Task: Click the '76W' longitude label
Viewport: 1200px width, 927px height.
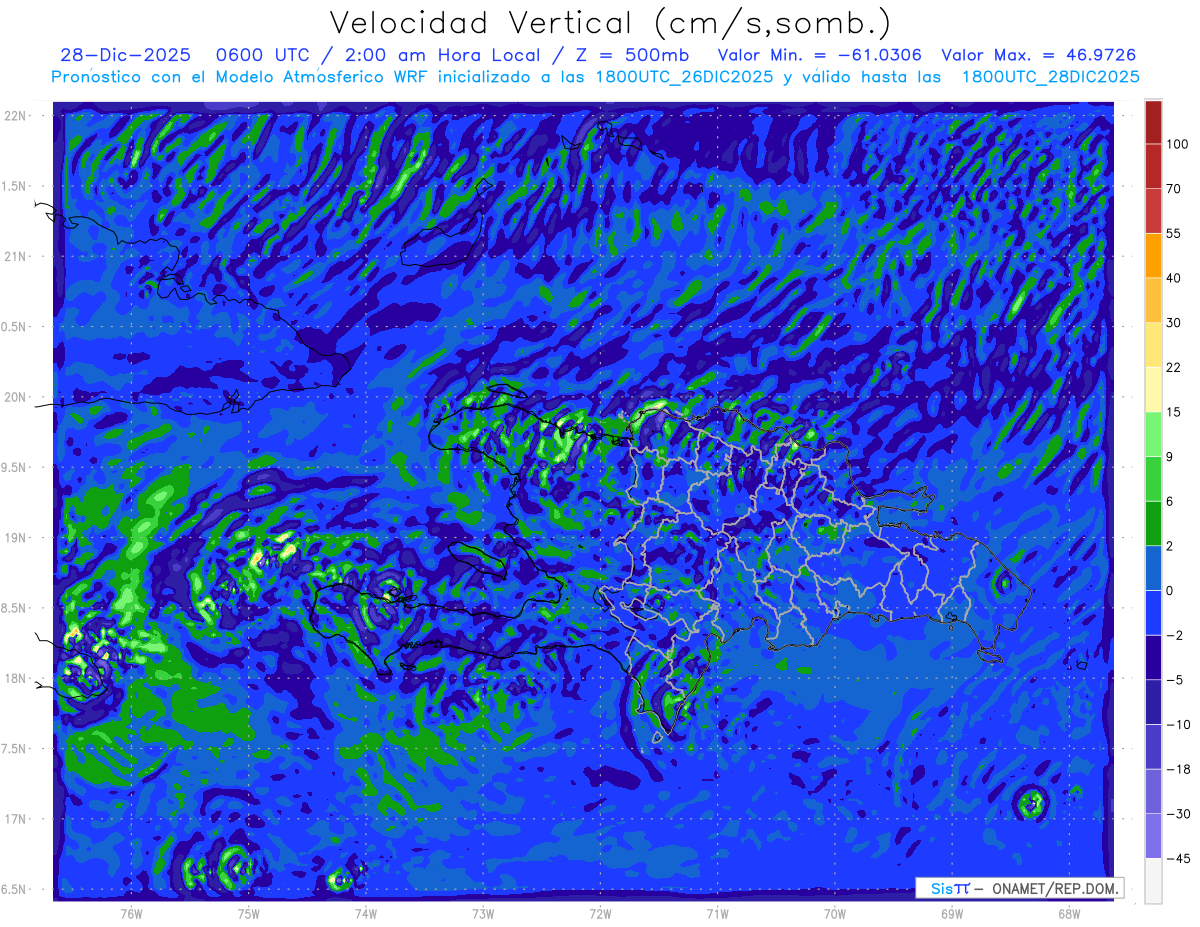Action: (131, 913)
